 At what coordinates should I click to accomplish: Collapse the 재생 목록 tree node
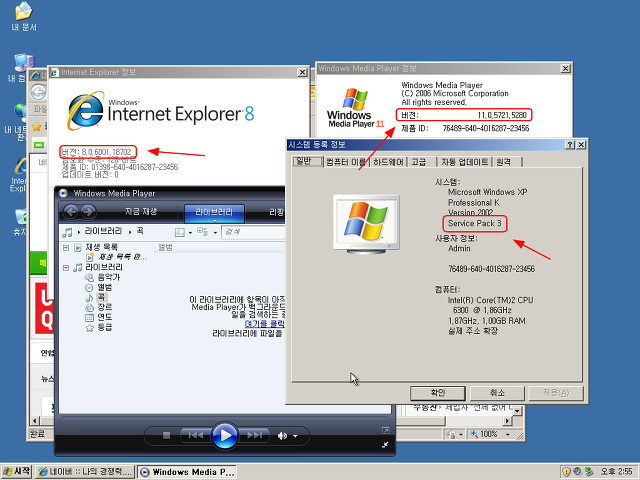[x=65, y=247]
